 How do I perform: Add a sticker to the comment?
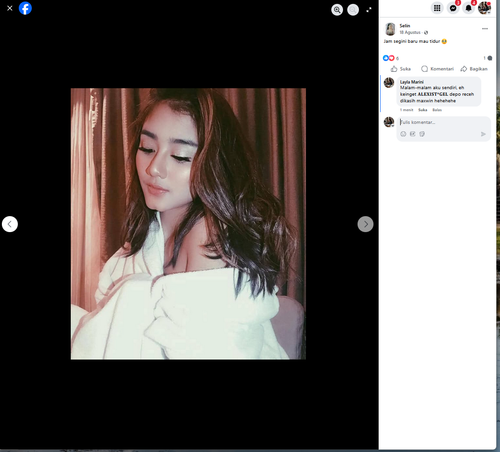(x=422, y=134)
